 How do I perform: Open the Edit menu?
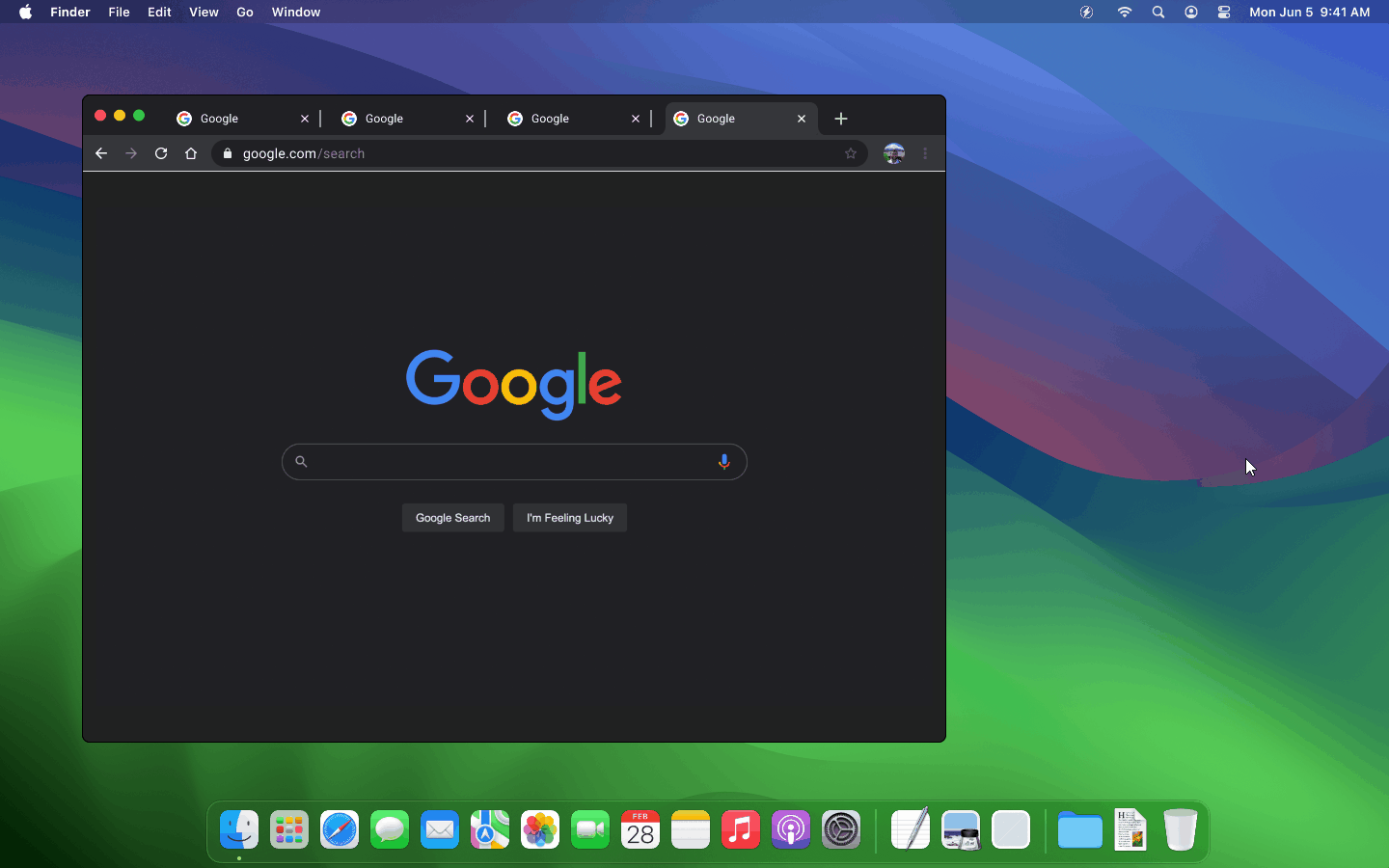click(159, 12)
